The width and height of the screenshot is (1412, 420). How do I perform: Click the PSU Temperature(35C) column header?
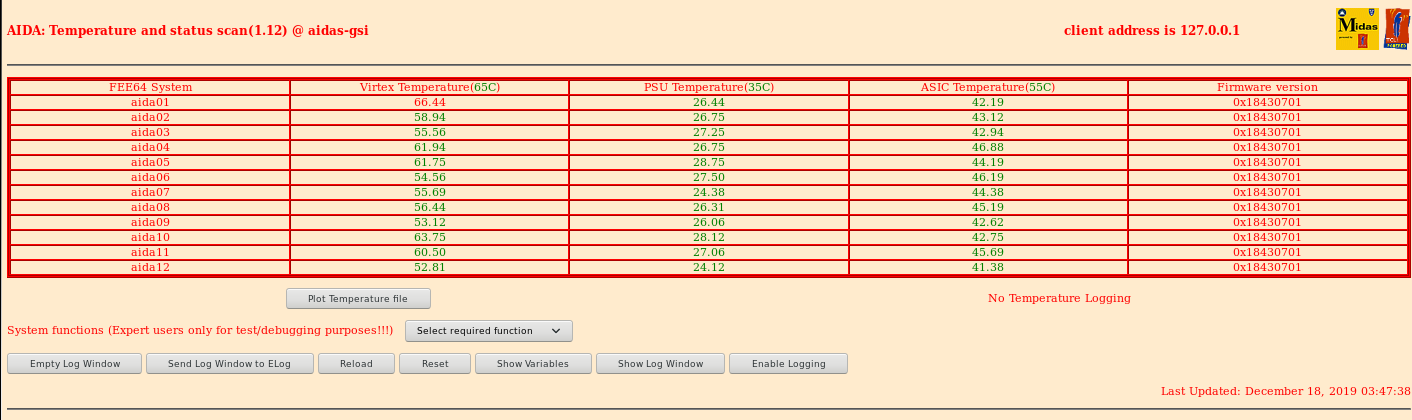[709, 88]
